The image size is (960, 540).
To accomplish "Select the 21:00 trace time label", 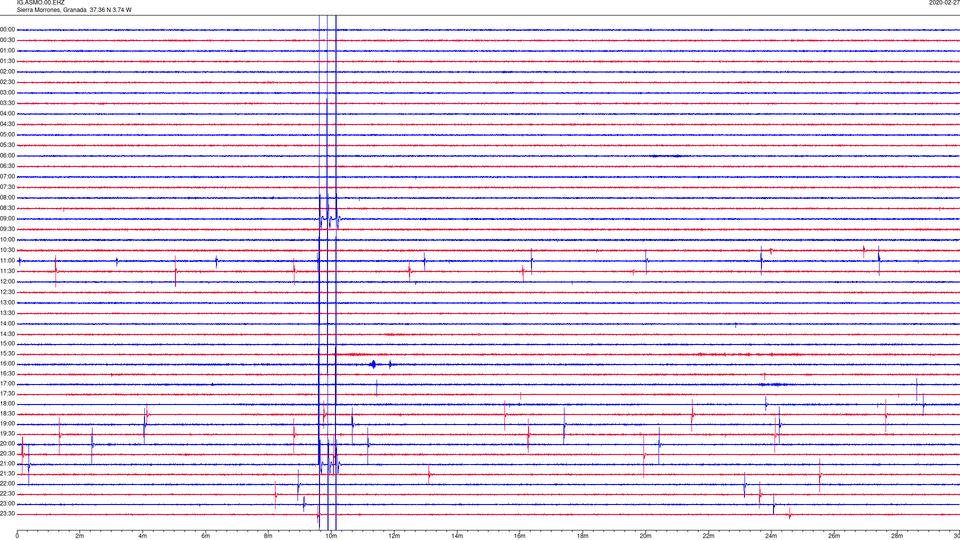I will tap(7, 464).
